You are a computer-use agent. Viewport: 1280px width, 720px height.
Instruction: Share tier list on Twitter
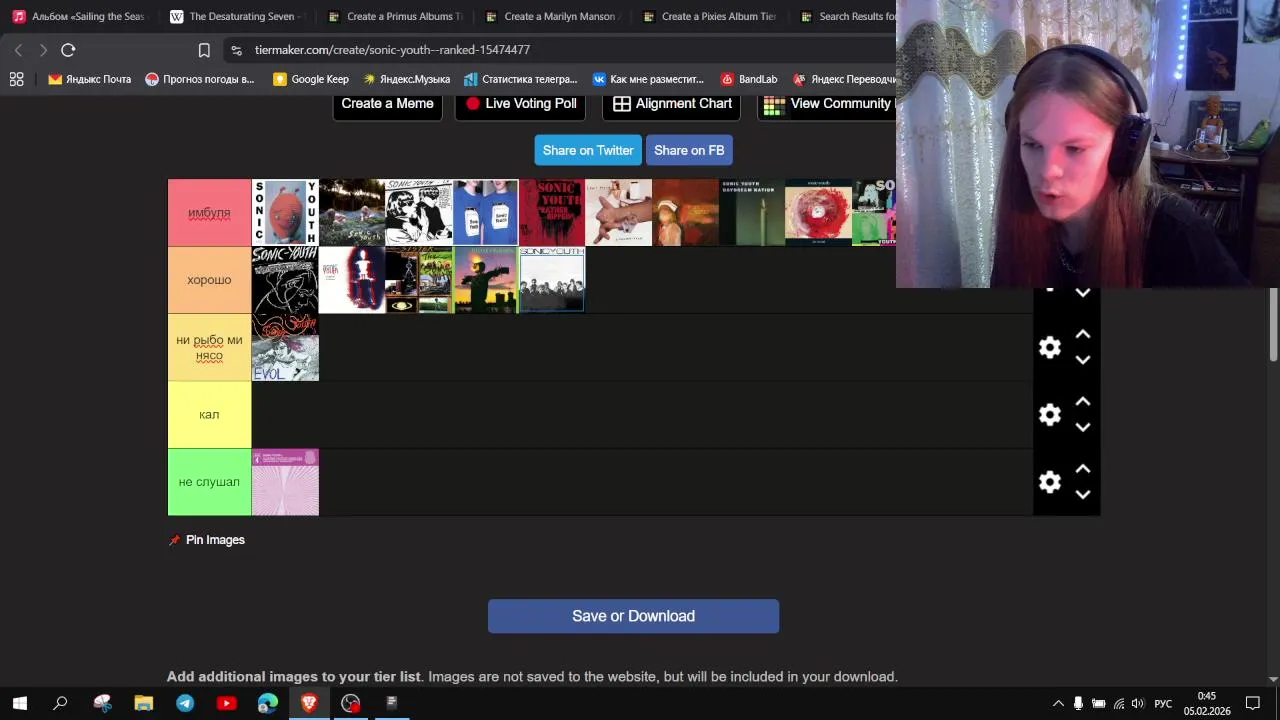[x=588, y=150]
